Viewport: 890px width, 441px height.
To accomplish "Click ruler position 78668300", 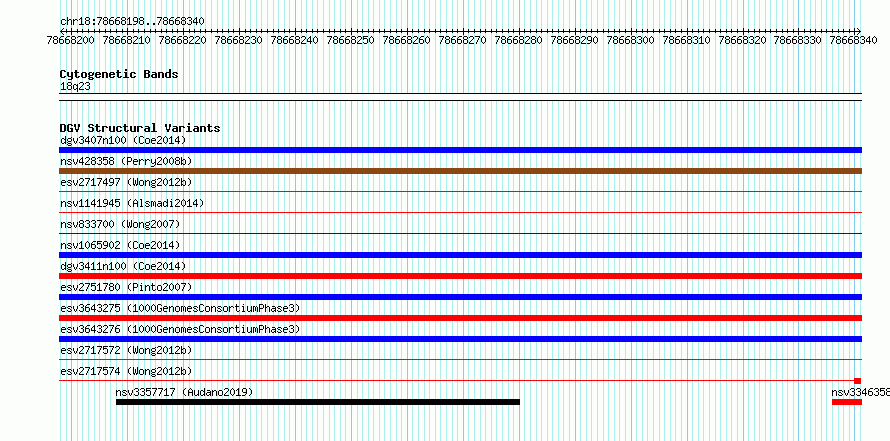I will (631, 40).
